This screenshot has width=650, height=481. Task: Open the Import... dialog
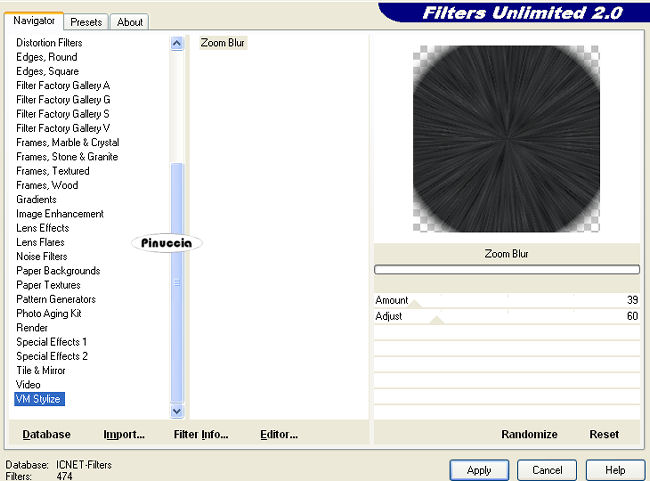coord(124,434)
